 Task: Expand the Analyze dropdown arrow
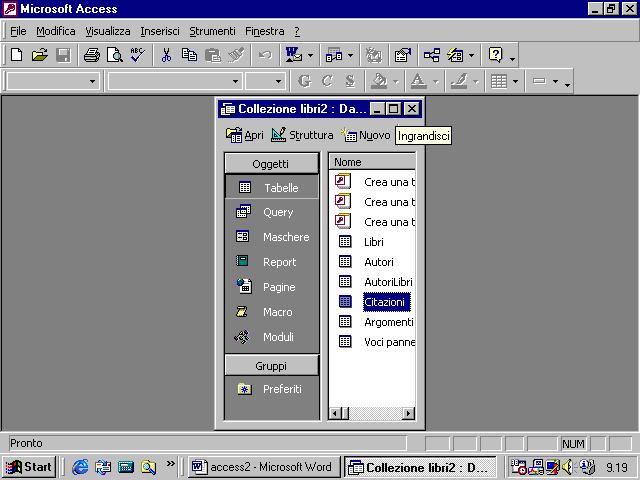pos(351,55)
